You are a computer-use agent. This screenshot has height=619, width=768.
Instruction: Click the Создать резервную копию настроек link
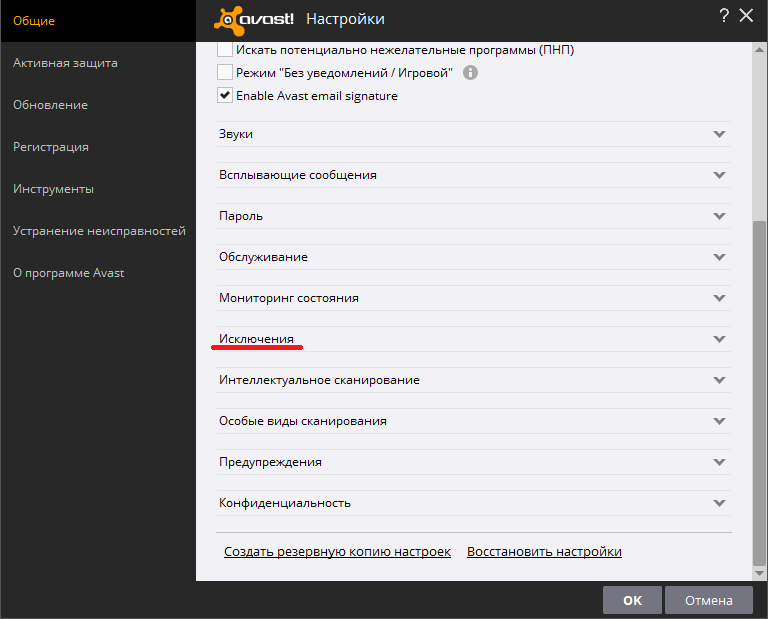click(337, 552)
